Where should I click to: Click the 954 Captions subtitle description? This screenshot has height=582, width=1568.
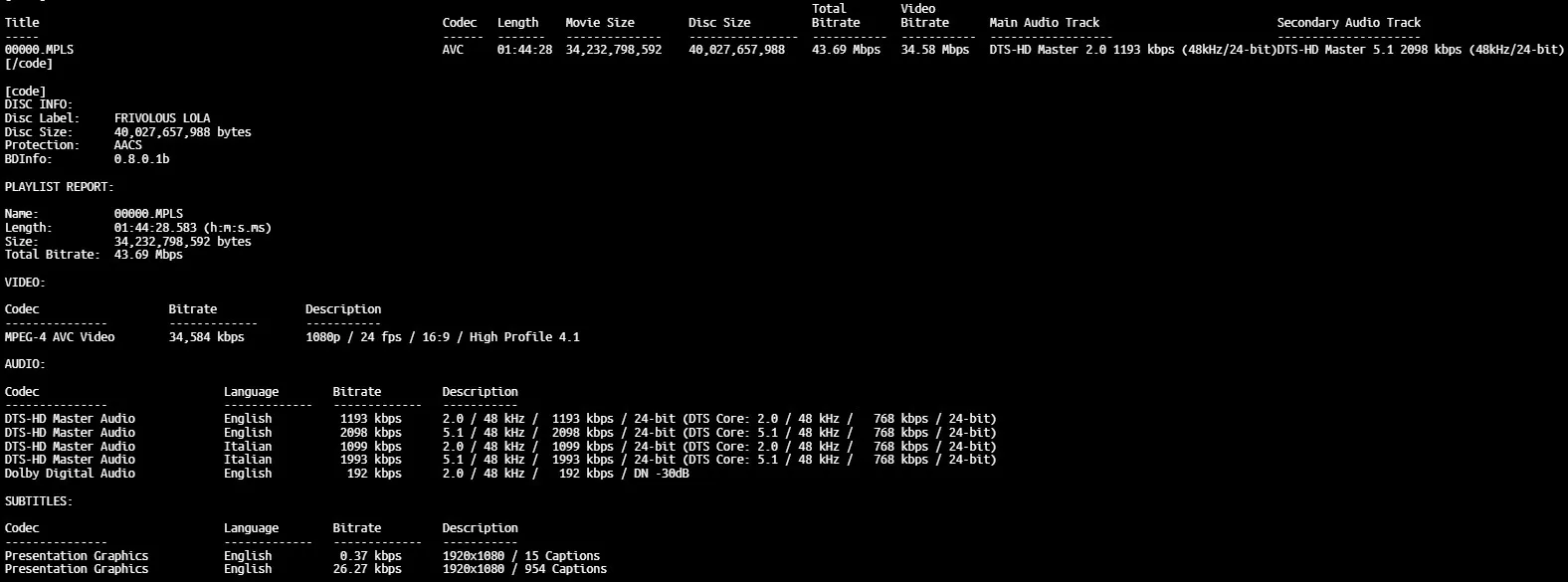(x=524, y=569)
